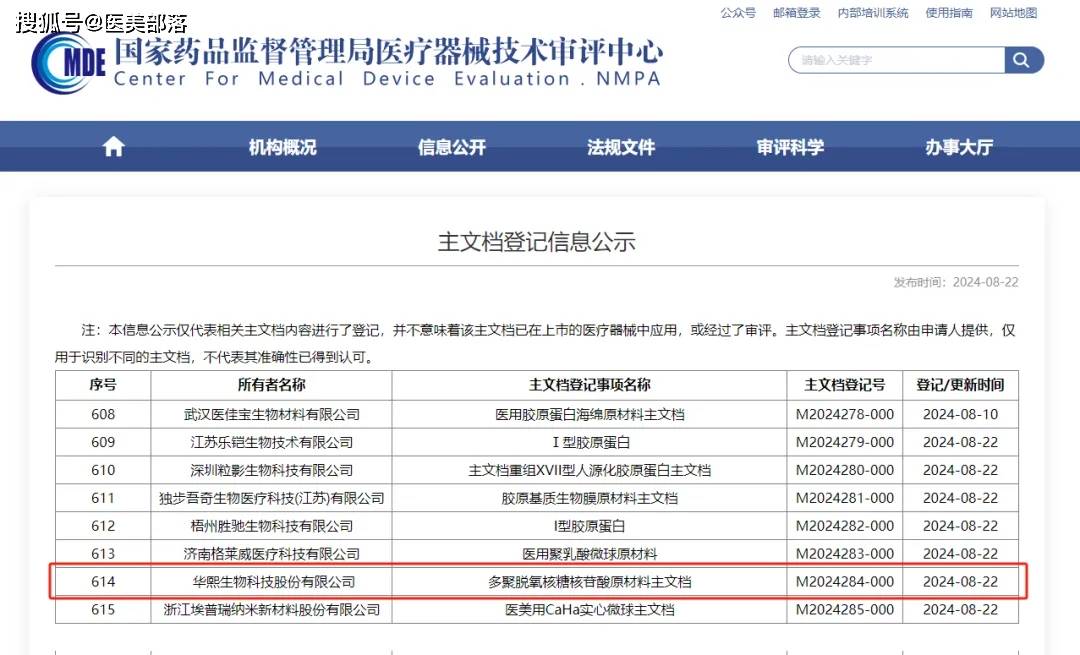Click registration number M2024280-000

pos(845,470)
